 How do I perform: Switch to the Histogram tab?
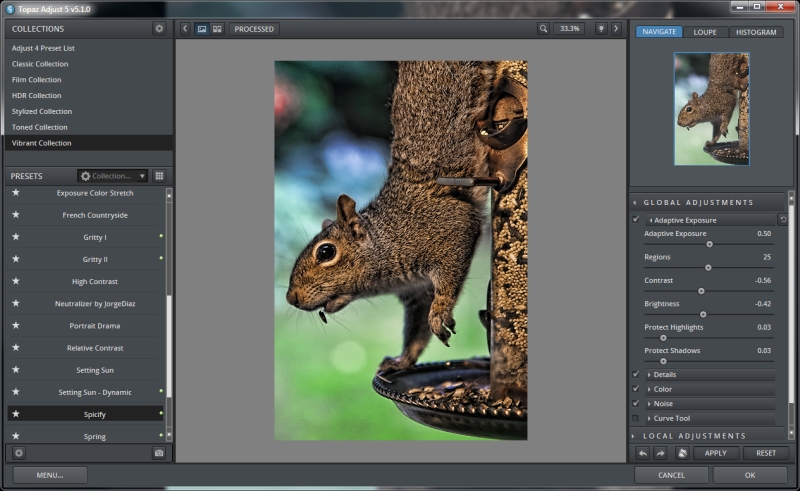pyautogui.click(x=755, y=32)
